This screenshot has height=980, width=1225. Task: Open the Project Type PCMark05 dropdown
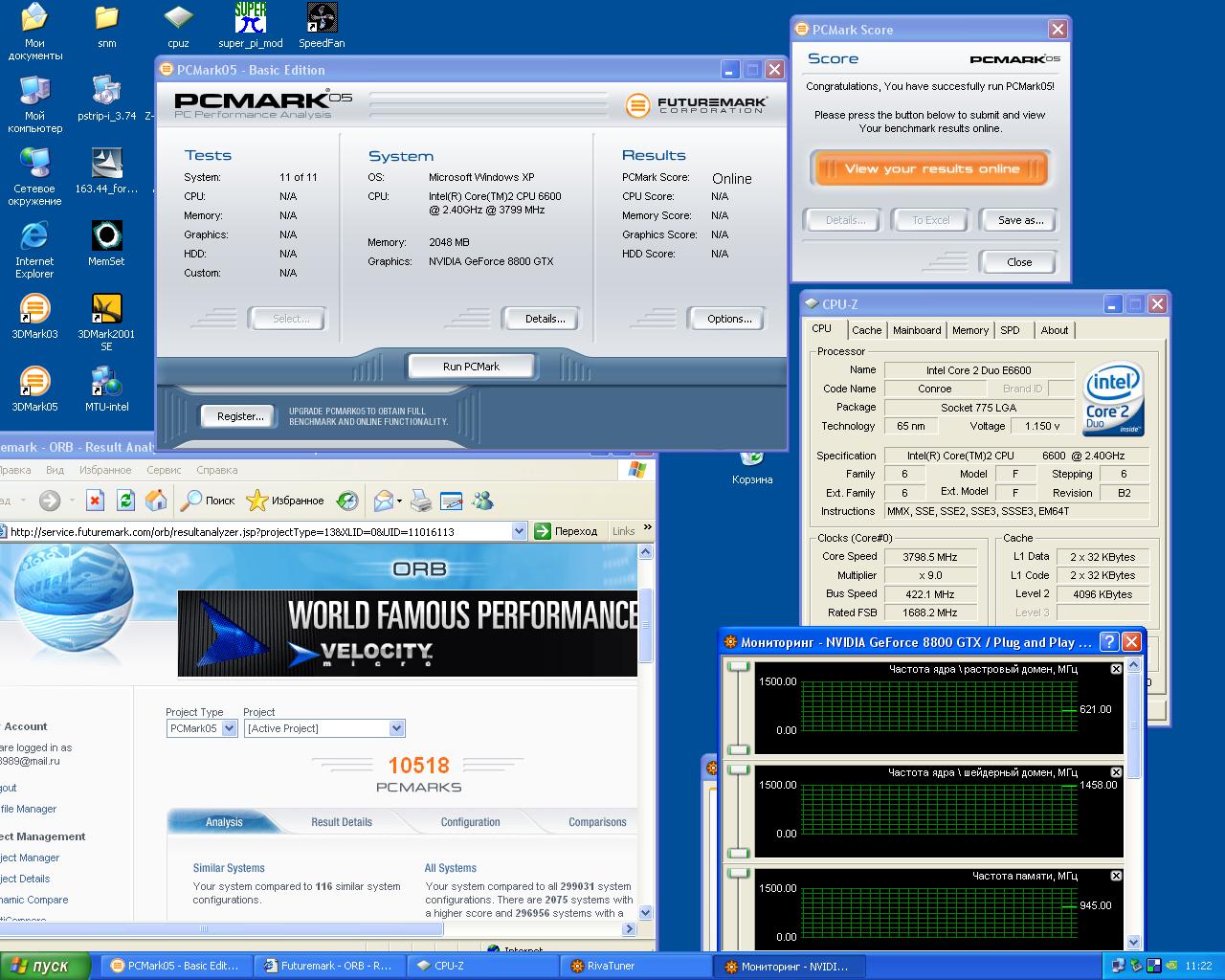click(229, 728)
